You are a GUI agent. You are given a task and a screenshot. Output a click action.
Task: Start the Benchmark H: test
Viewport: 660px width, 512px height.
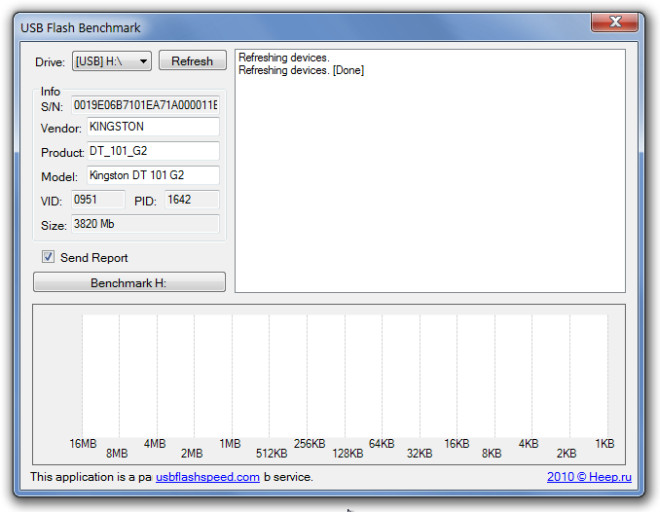pyautogui.click(x=129, y=283)
